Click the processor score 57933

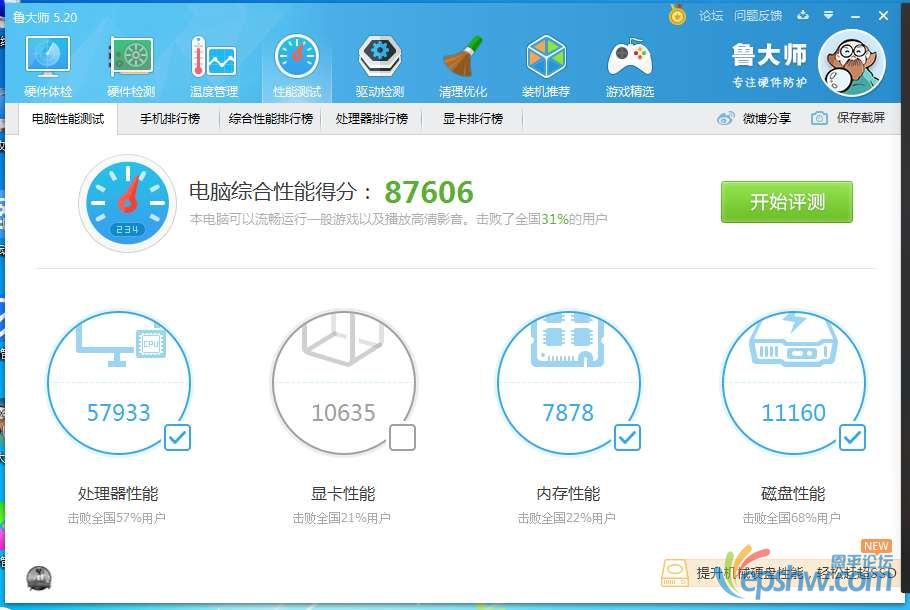tap(118, 413)
